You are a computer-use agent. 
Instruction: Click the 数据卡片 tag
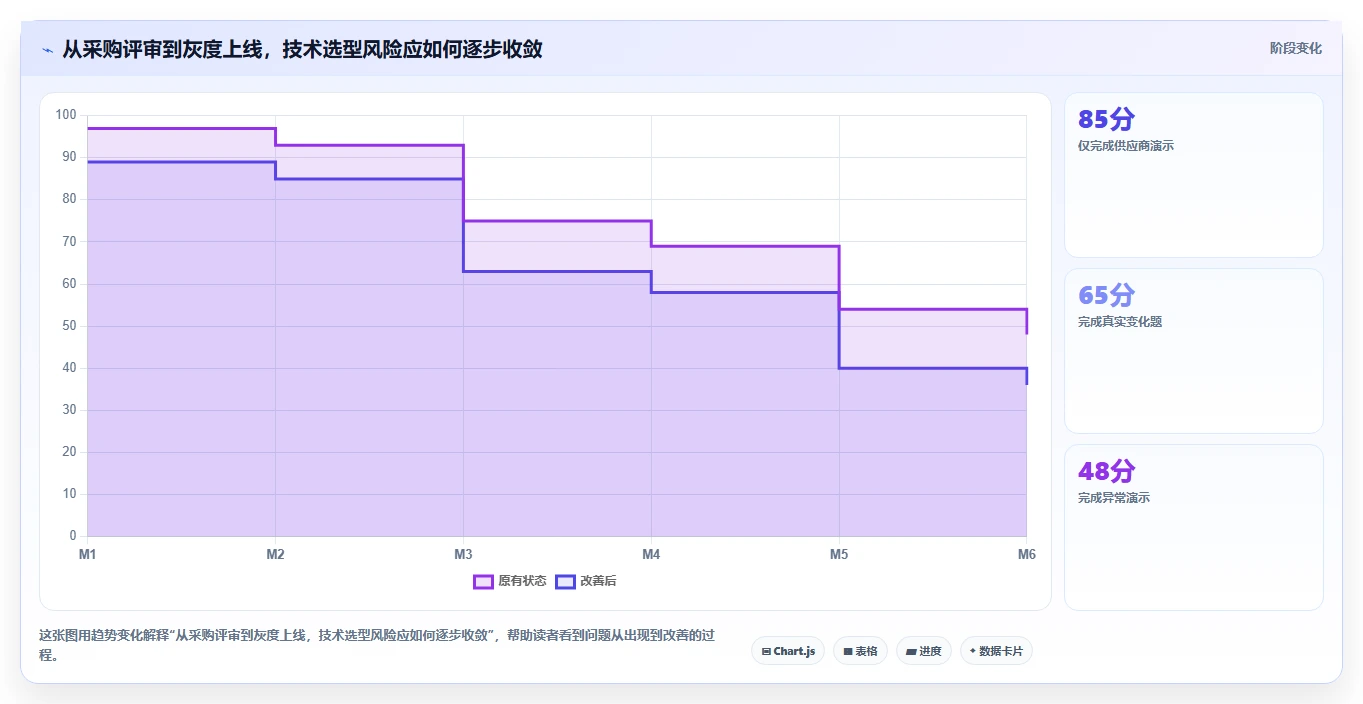point(996,651)
